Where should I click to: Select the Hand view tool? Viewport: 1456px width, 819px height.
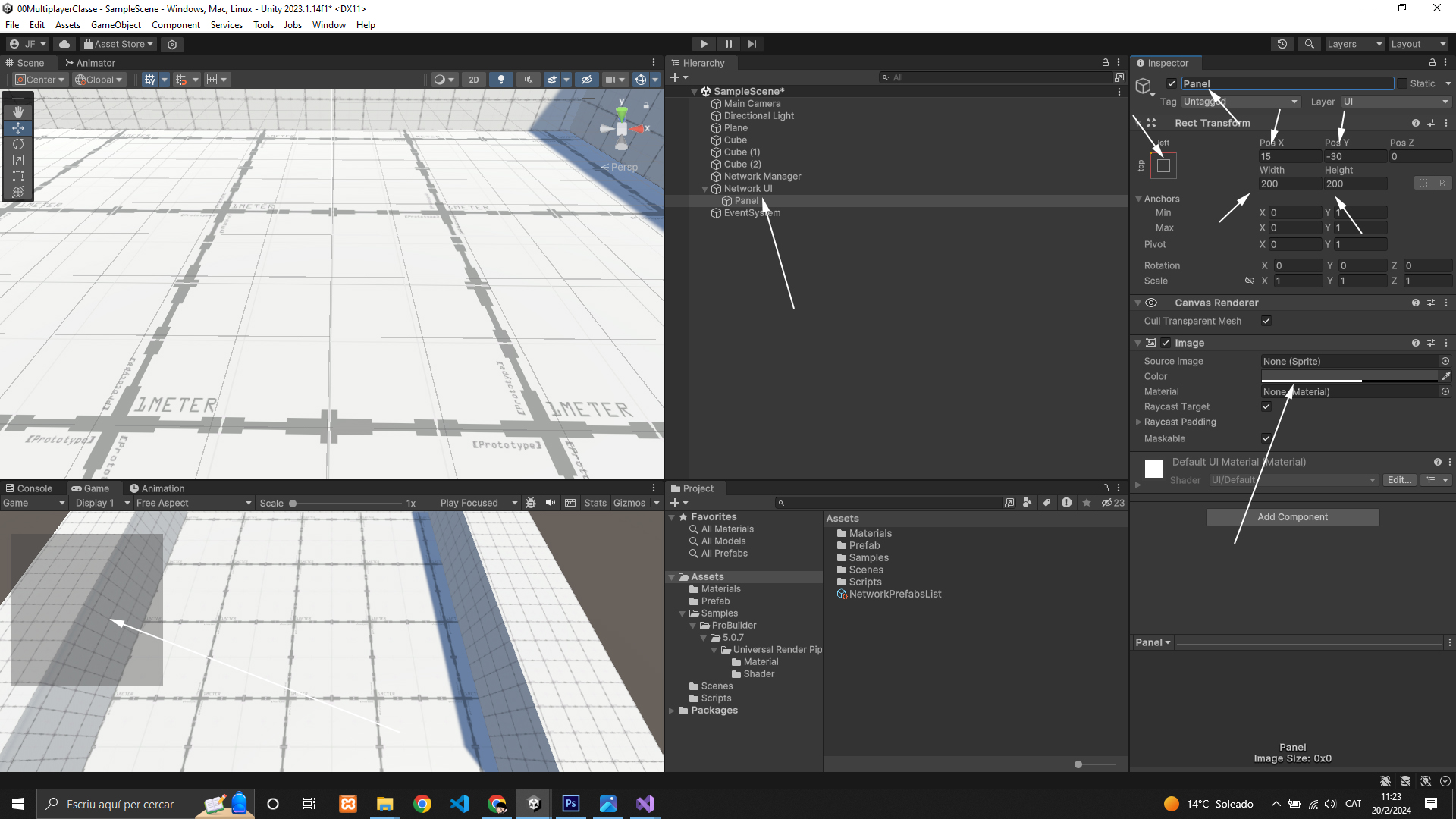pyautogui.click(x=18, y=112)
